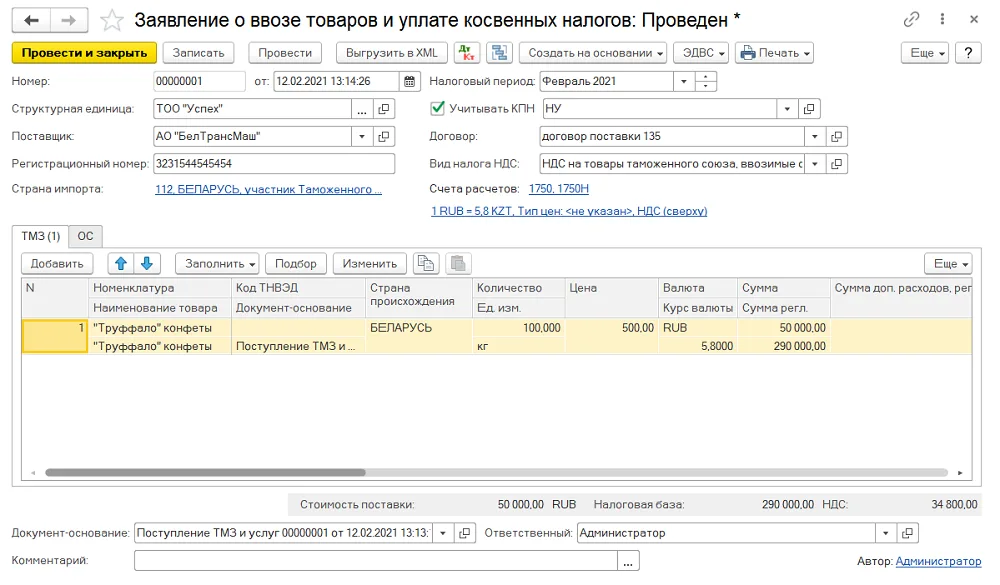Move table row down with blue arrow
Viewport: 1000px width, 585px height.
(147, 263)
